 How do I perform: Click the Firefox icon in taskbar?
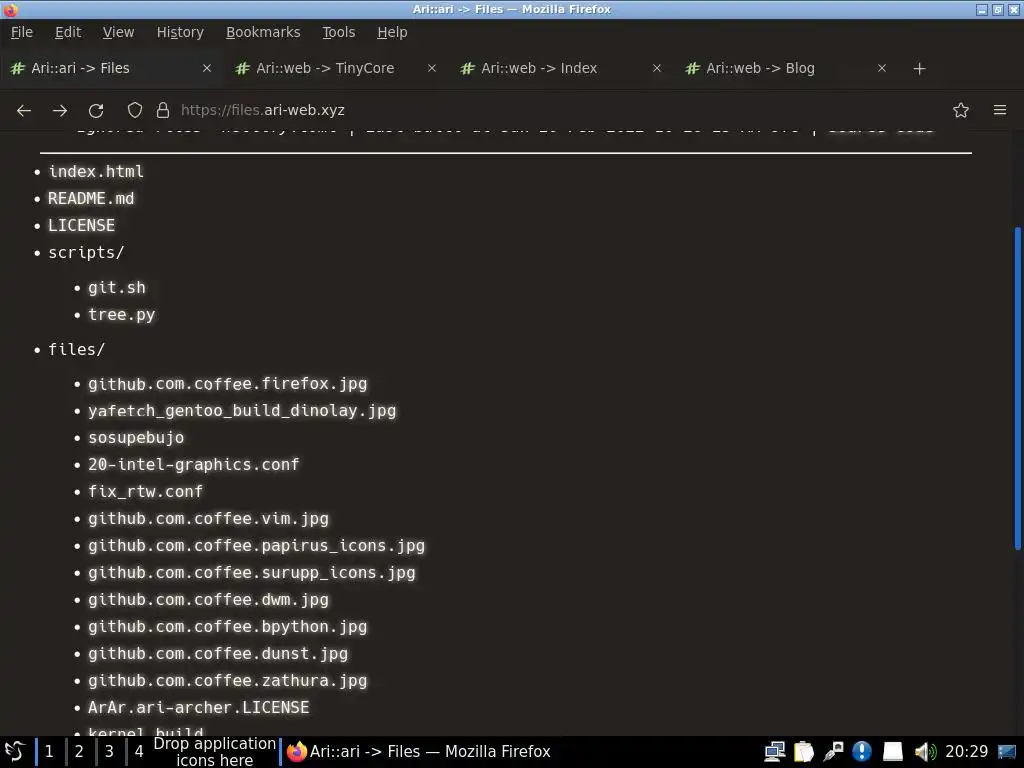click(x=296, y=752)
